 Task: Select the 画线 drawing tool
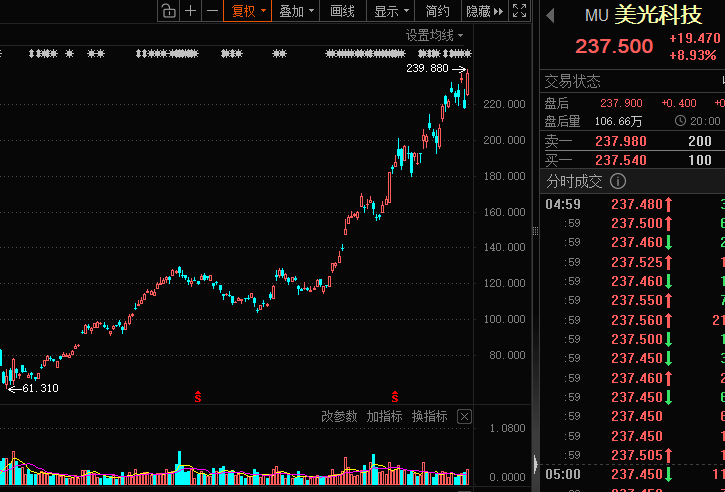pyautogui.click(x=343, y=11)
